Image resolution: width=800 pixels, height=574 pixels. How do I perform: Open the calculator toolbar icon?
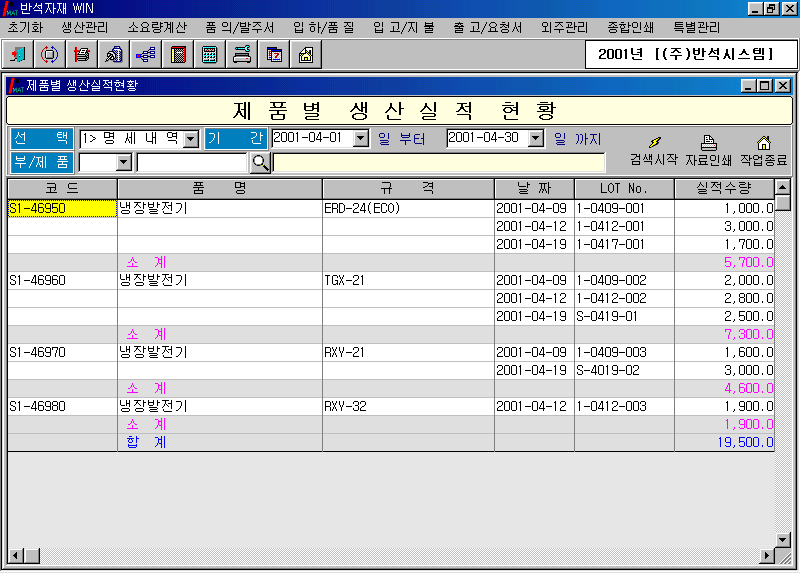point(209,55)
